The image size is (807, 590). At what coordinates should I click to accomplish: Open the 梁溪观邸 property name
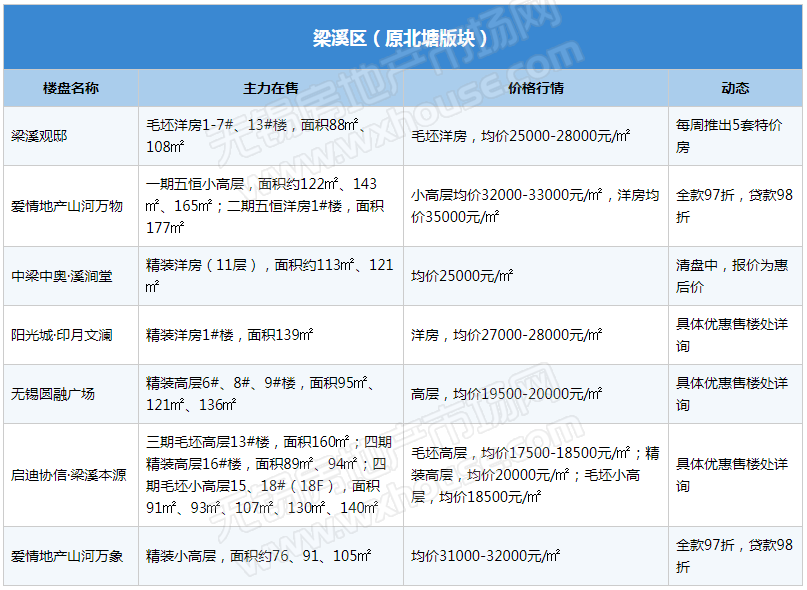[40, 136]
